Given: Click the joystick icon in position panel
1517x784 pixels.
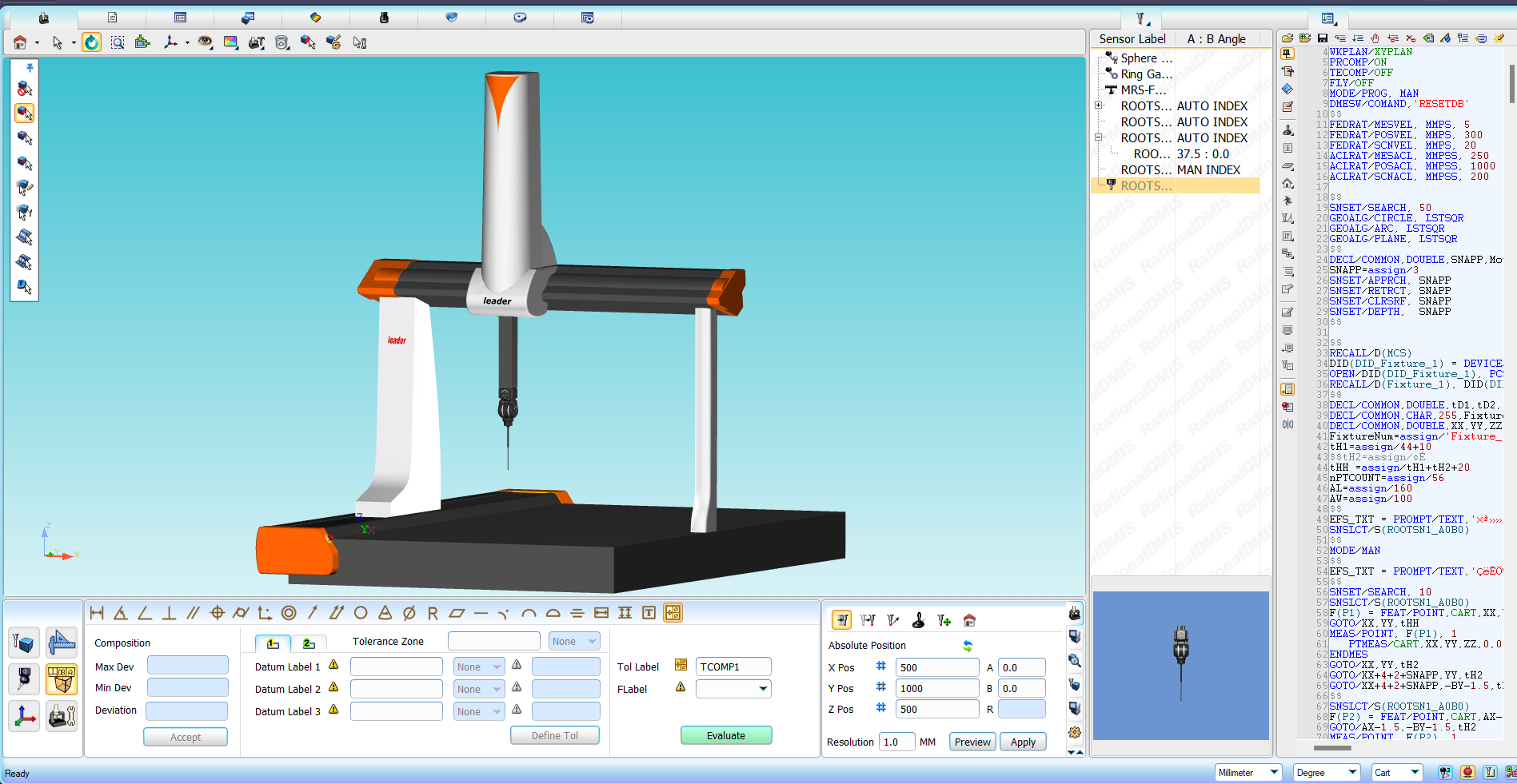Looking at the screenshot, I should coord(918,620).
